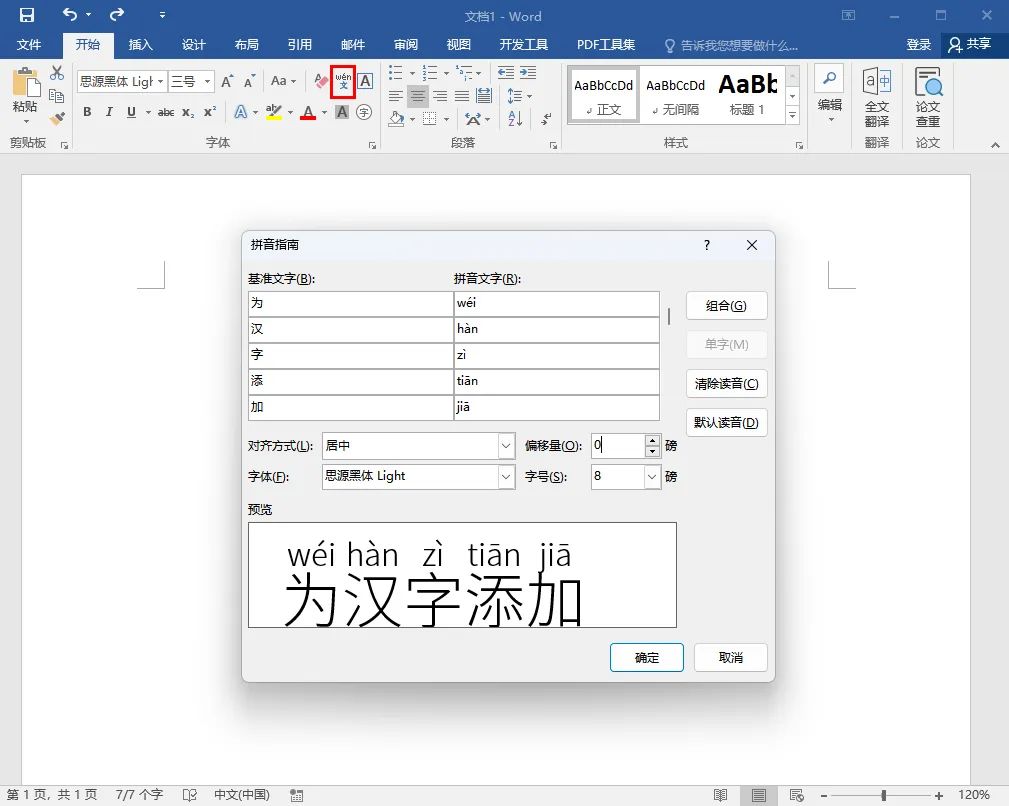Decrease paragraph indent
Viewport: 1009px width, 806px height.
click(506, 73)
